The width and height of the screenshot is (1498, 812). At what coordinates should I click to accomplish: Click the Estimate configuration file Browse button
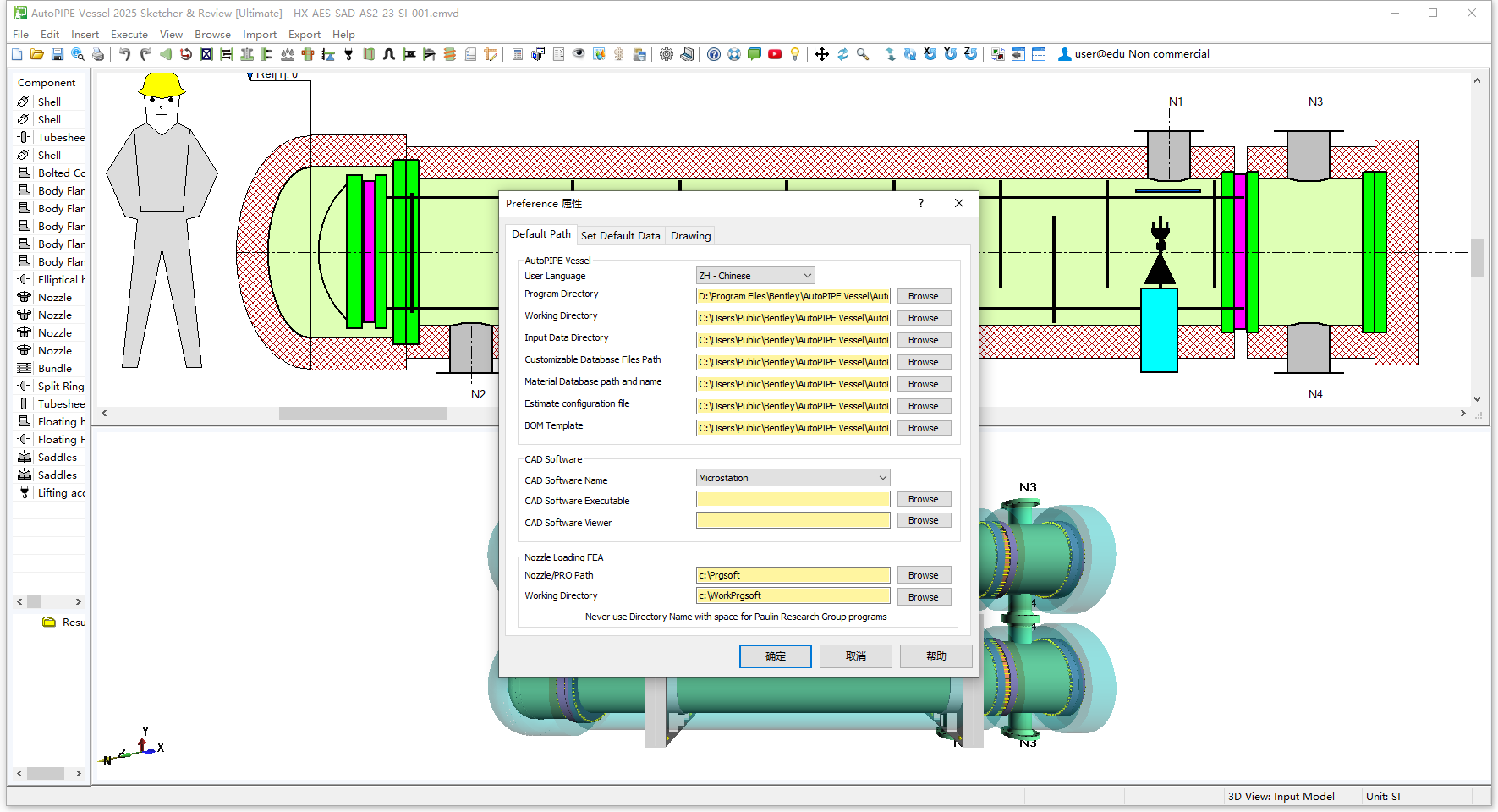[924, 406]
